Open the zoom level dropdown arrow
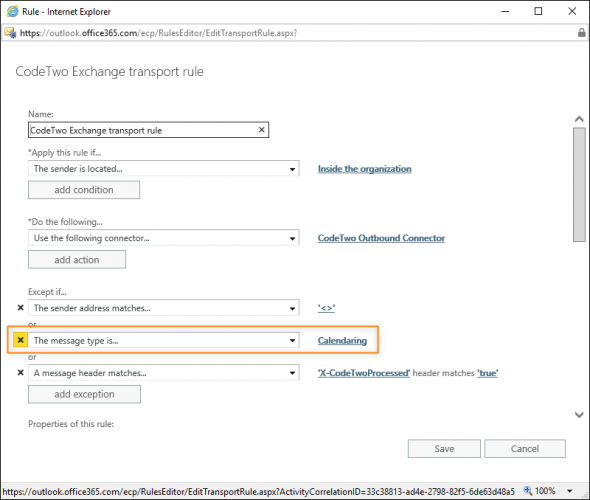 point(570,491)
